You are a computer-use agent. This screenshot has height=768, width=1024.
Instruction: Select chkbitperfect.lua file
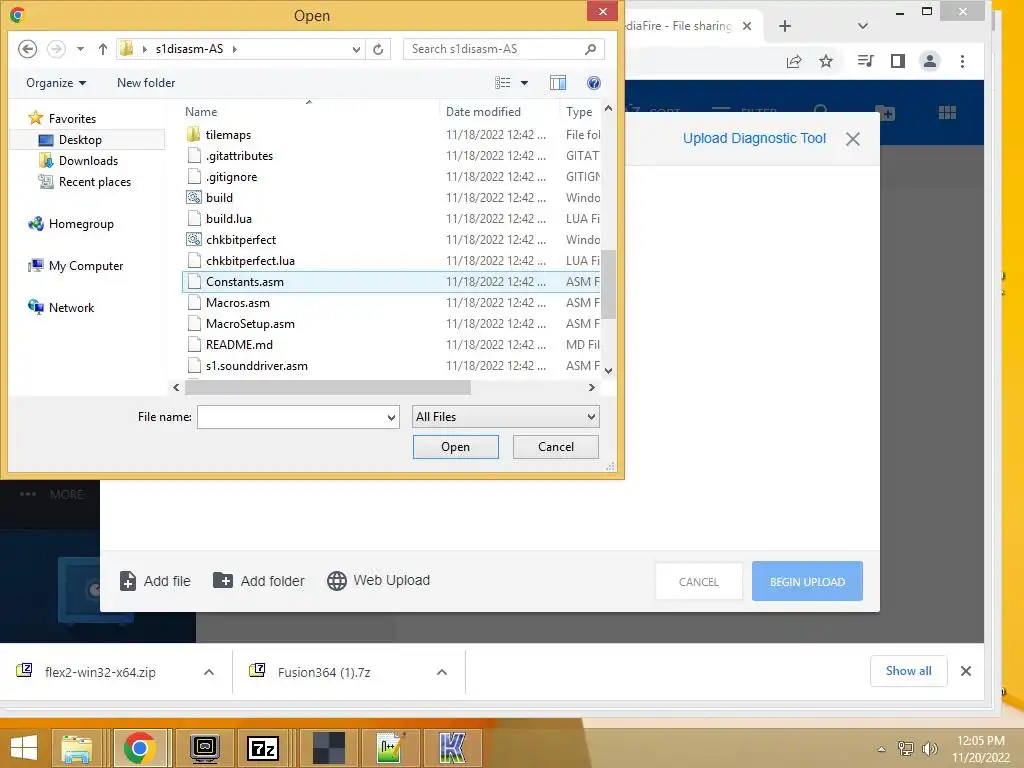391,261
